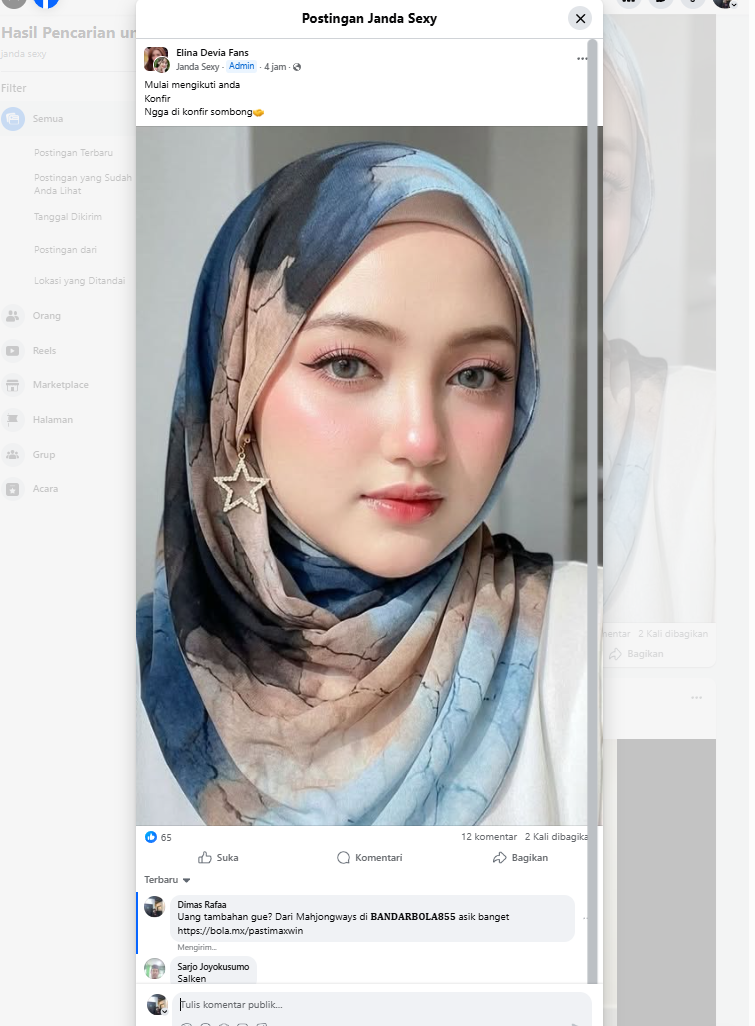Select the Semua filter
This screenshot has height=1026, width=755.
pos(65,119)
